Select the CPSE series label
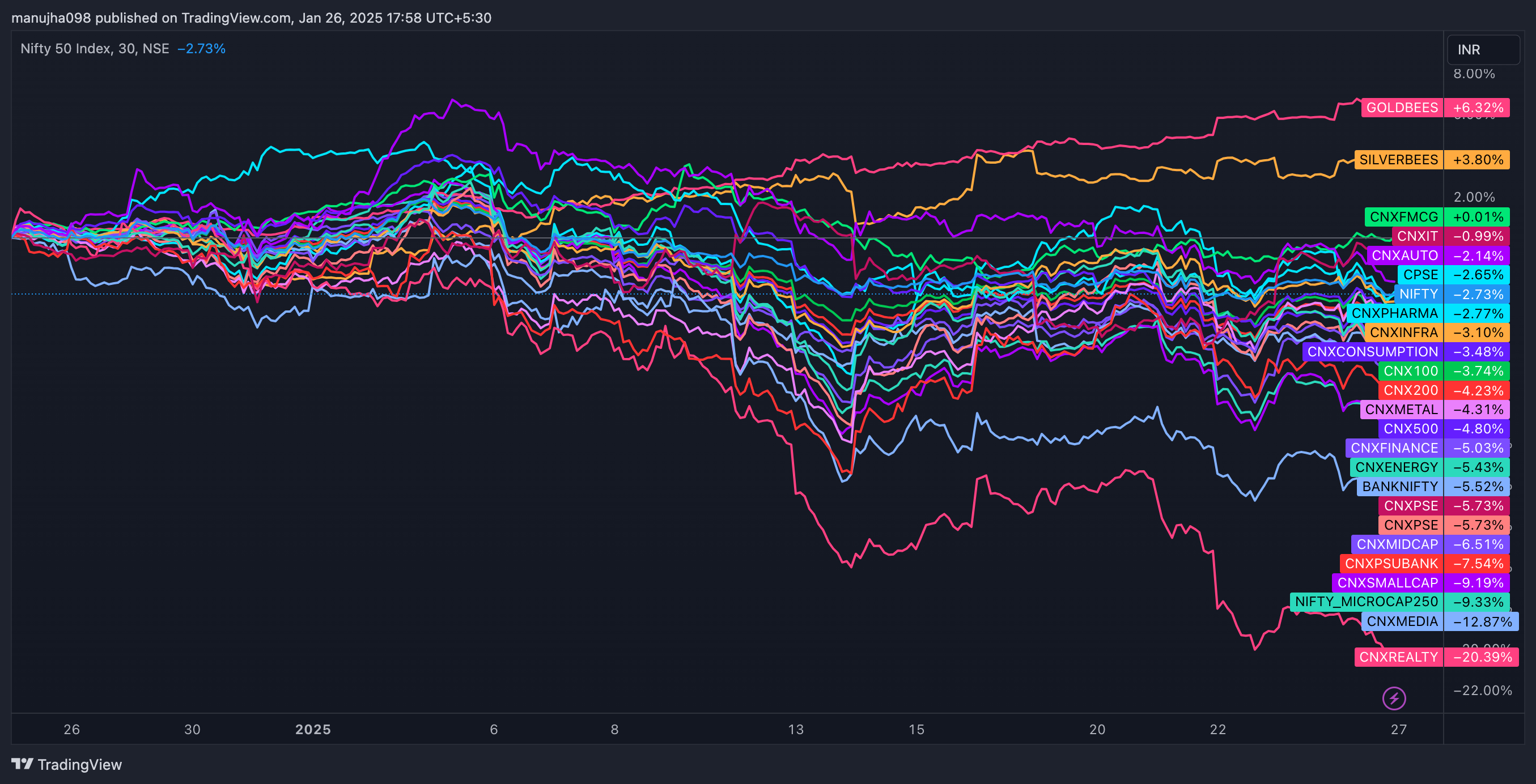Image resolution: width=1536 pixels, height=784 pixels. 1420,275
